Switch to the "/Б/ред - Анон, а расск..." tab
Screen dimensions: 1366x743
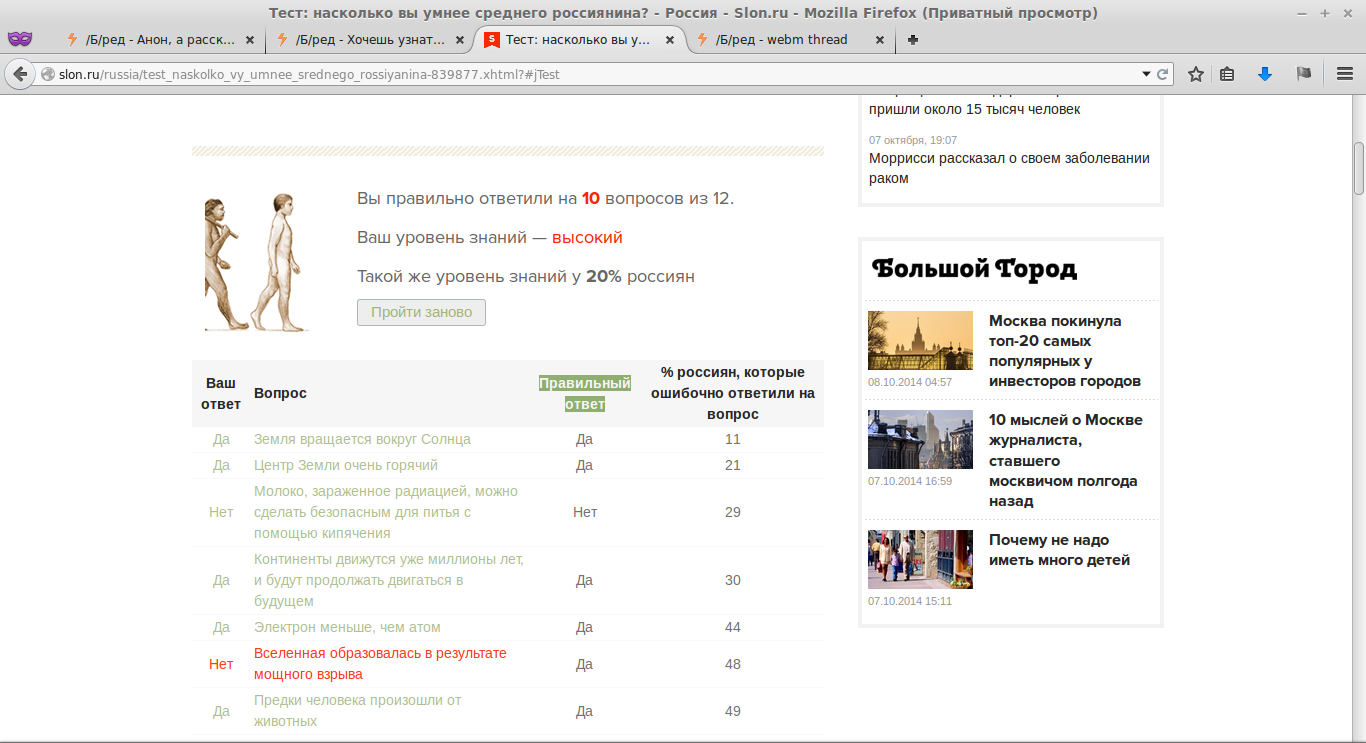pos(161,40)
